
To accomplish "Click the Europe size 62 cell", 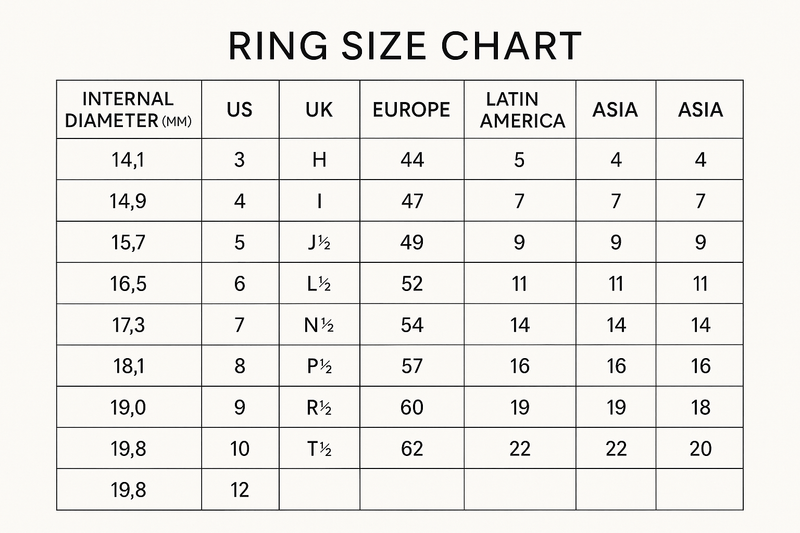I will point(411,449).
